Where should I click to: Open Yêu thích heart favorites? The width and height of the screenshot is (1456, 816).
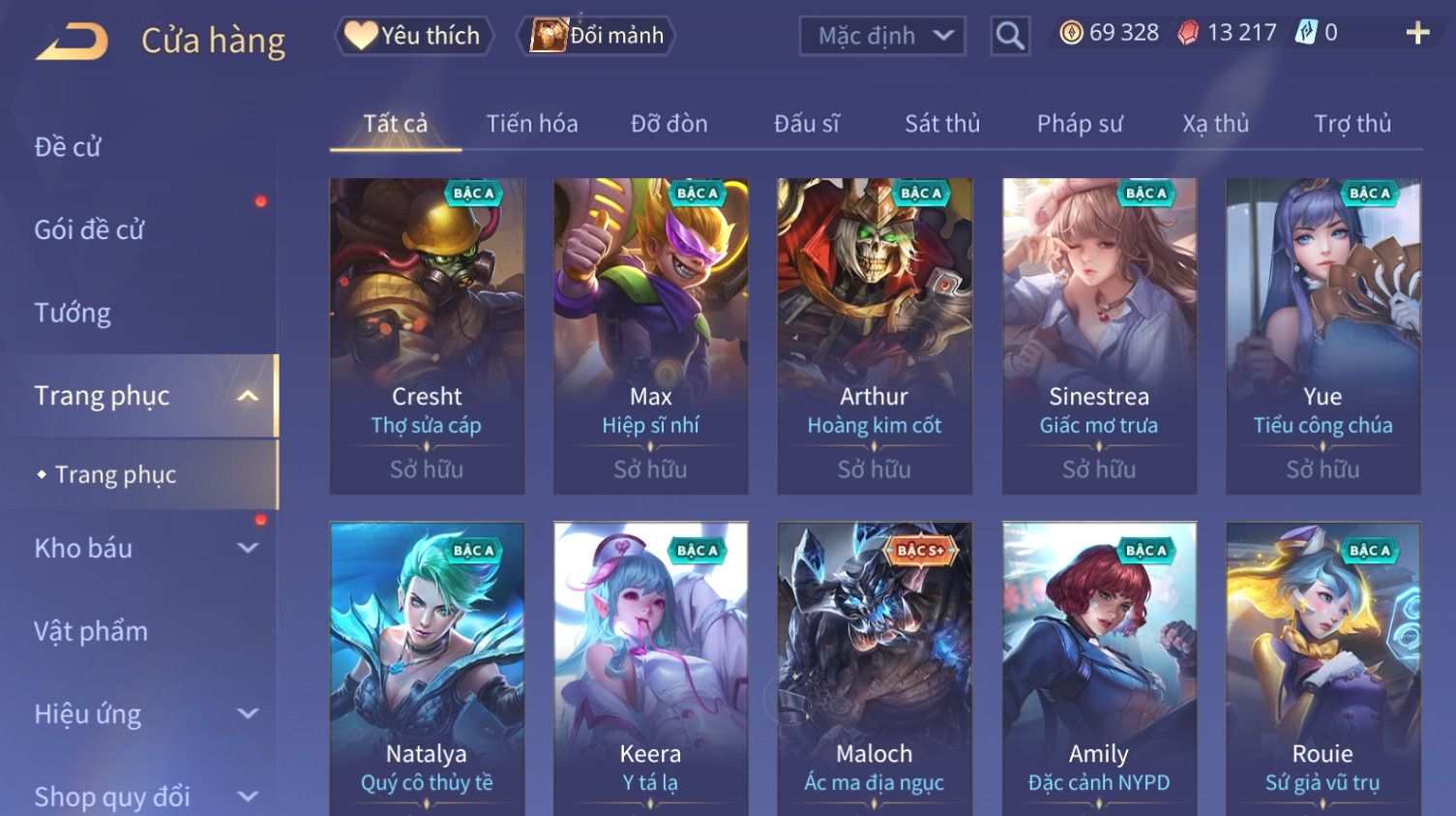414,36
